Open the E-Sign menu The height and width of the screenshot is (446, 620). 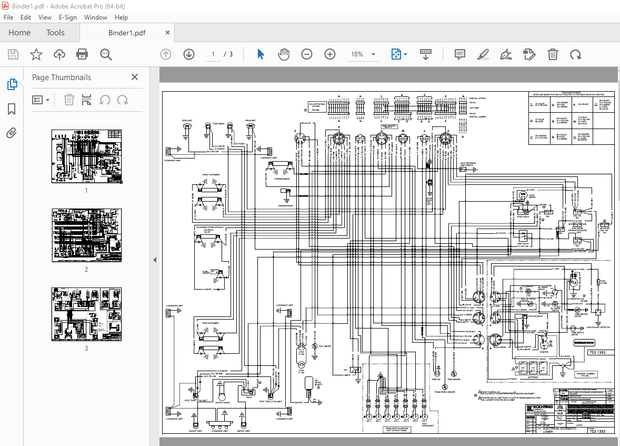[x=68, y=17]
